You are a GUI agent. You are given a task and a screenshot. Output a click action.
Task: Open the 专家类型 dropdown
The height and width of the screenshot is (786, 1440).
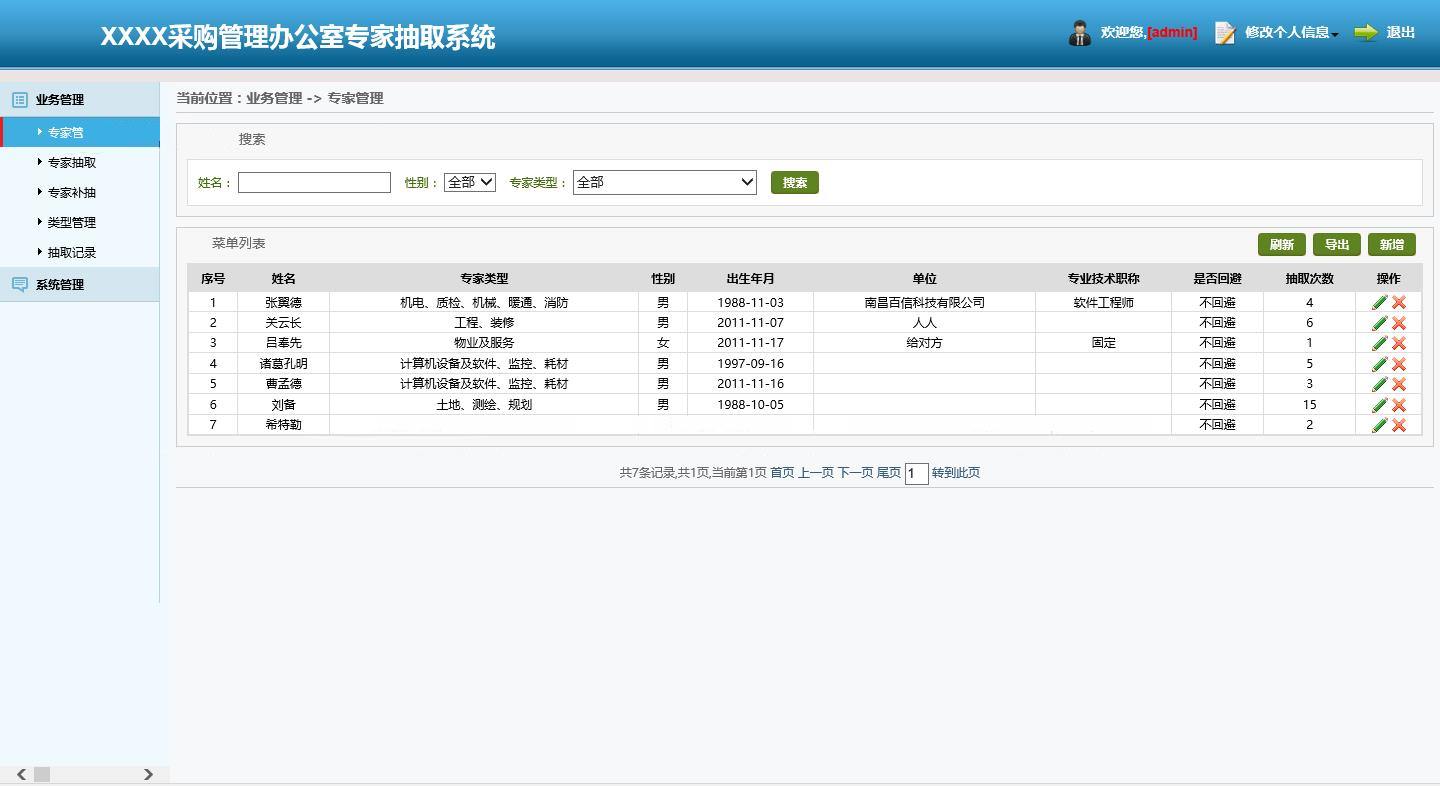pos(665,182)
